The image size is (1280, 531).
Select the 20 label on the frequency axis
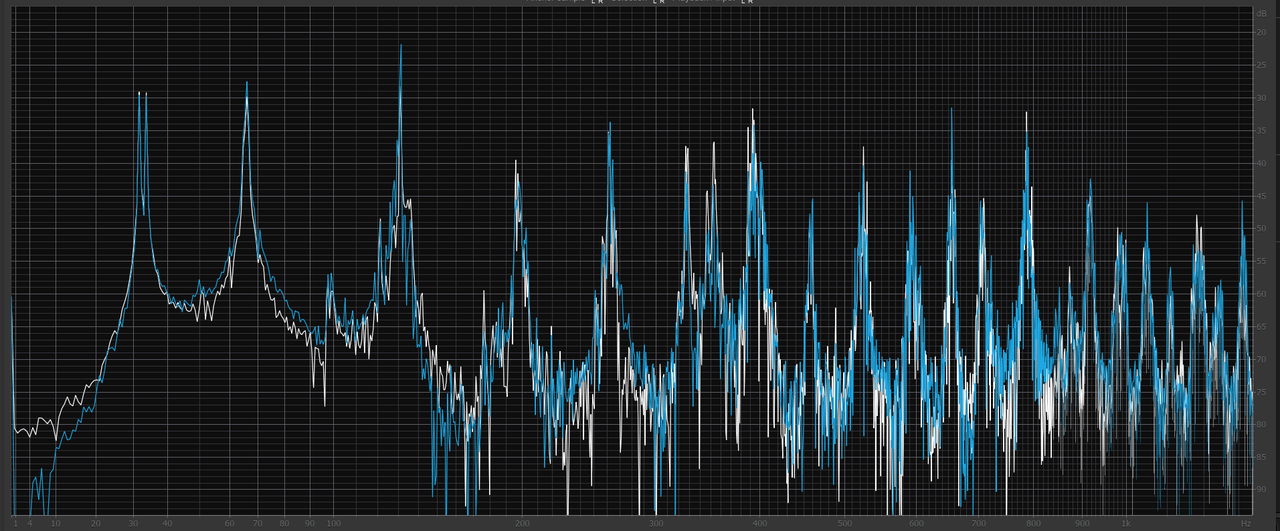click(x=95, y=523)
